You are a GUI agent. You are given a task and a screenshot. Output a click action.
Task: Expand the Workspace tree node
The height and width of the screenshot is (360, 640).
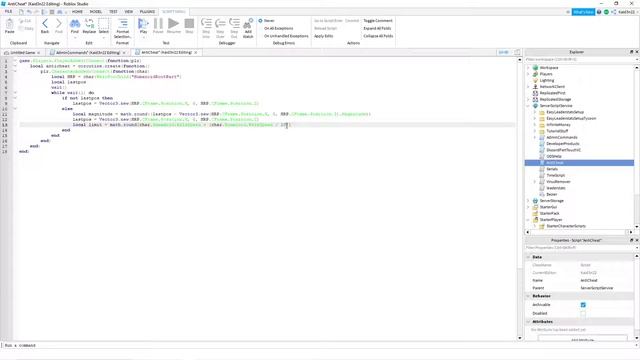pos(528,68)
